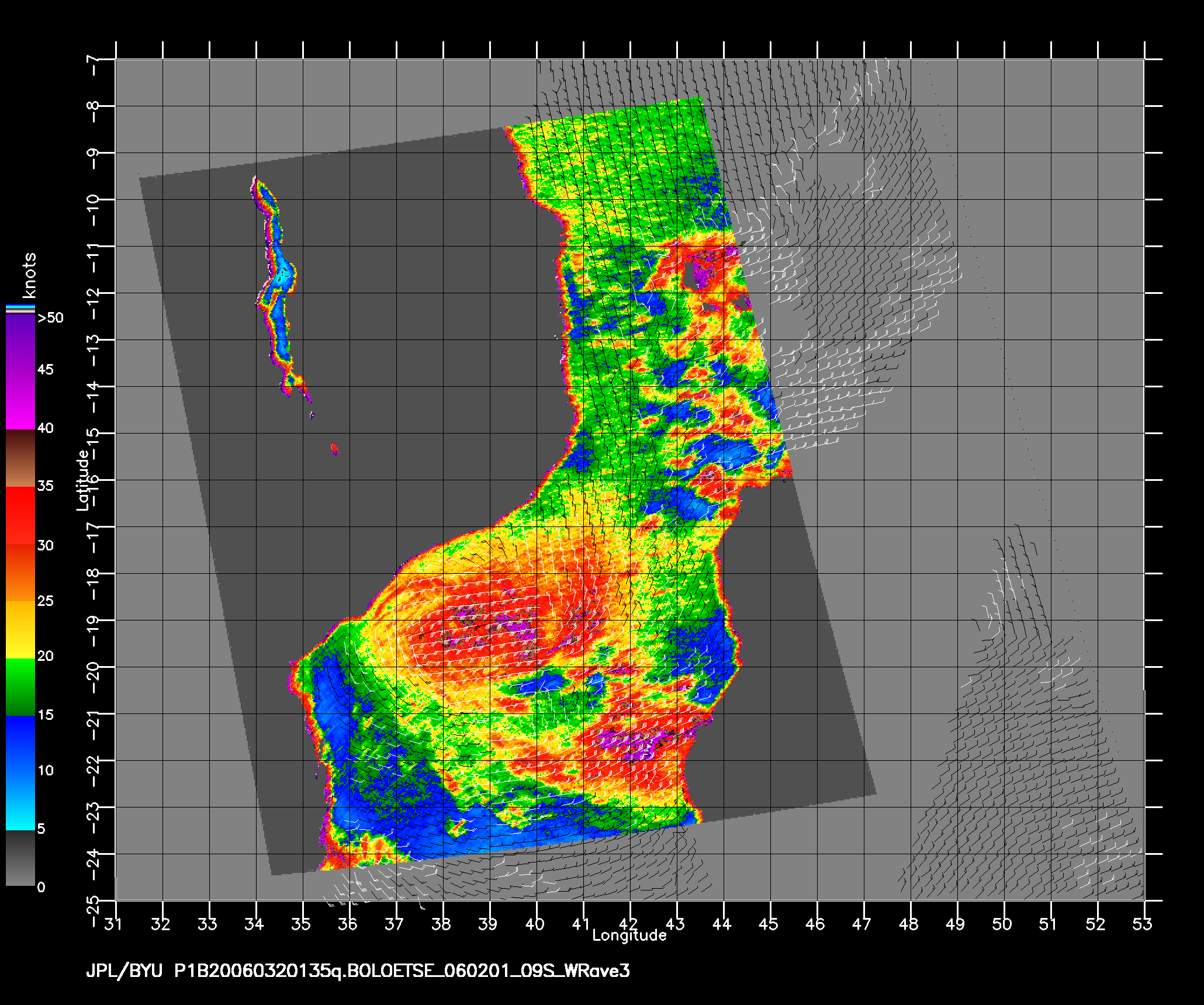Pick the purple 45-50 knots color band
The height and width of the screenshot is (1005, 1204).
pos(20,344)
